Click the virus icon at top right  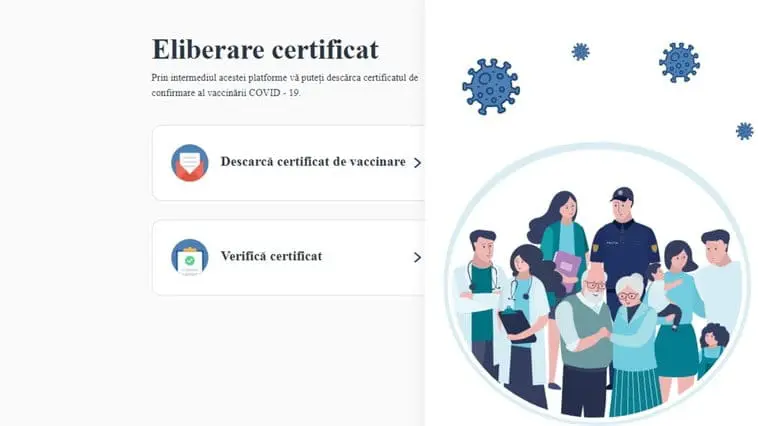(x=679, y=62)
